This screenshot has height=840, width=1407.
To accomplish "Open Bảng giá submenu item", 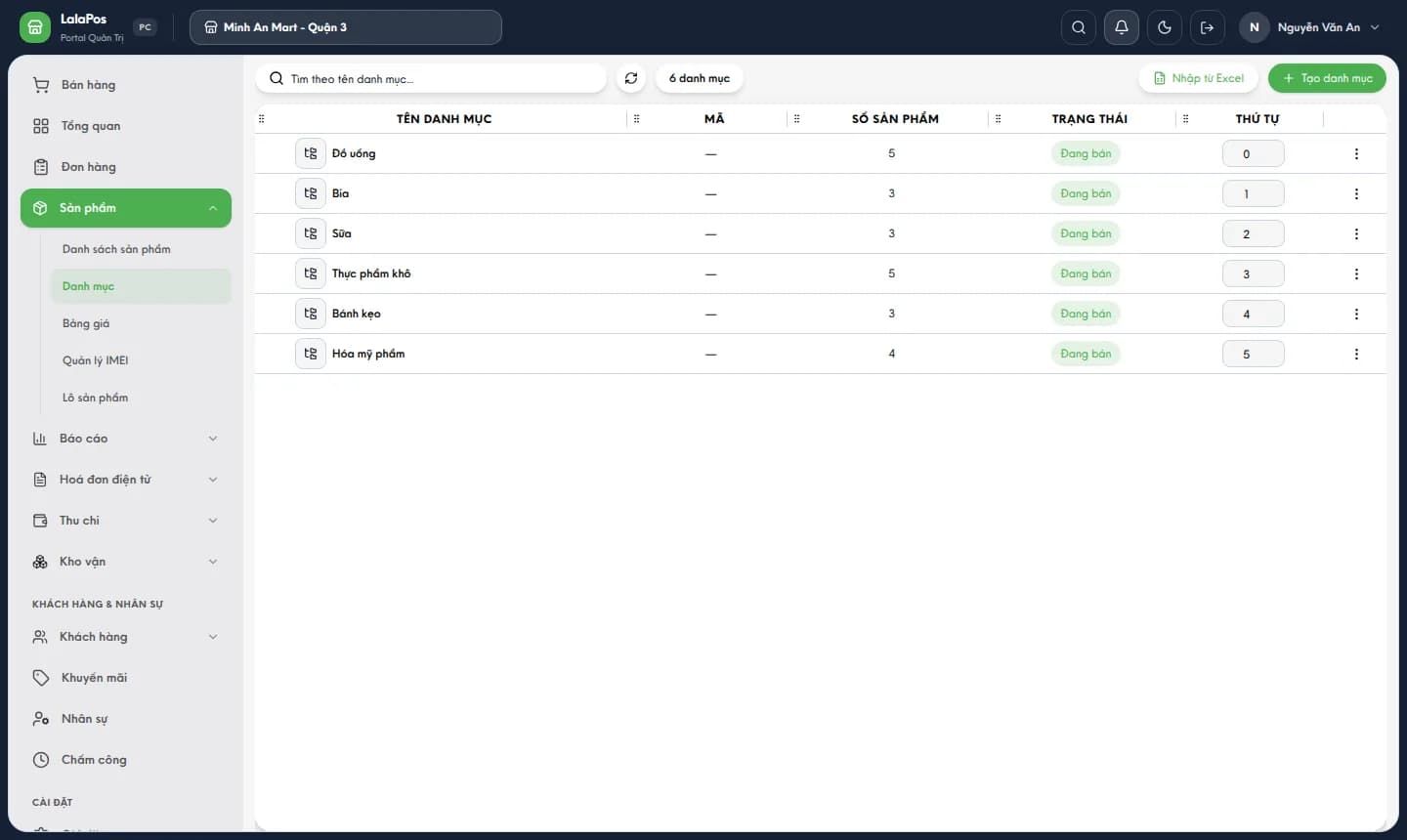I will click(x=141, y=323).
